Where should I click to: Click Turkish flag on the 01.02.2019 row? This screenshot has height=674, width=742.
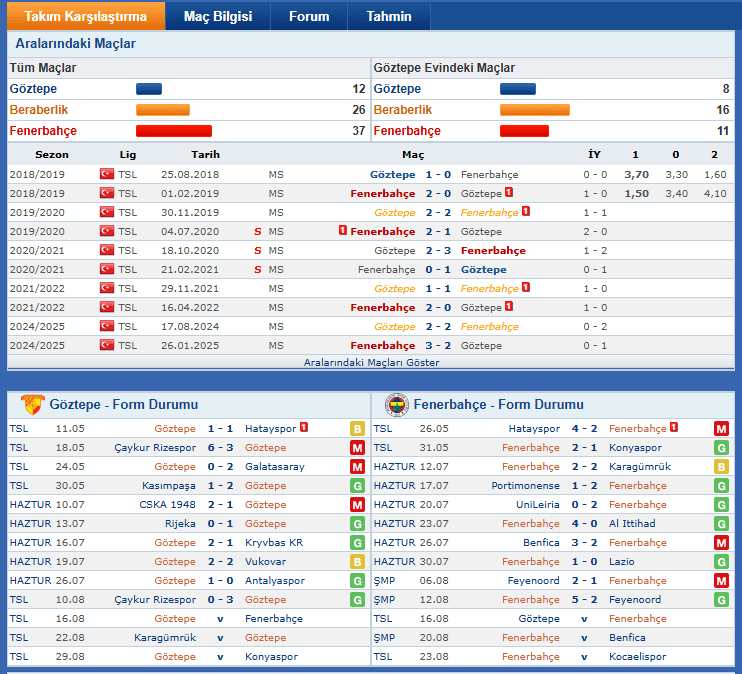click(107, 193)
